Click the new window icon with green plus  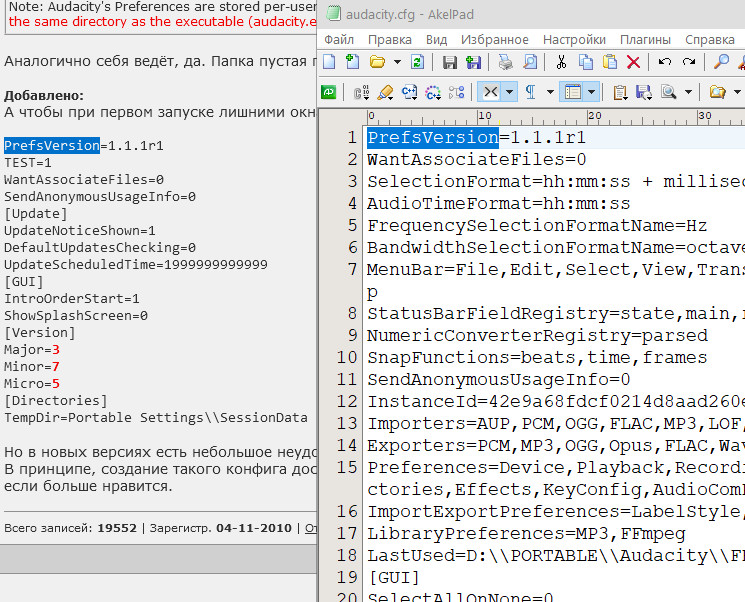(x=353, y=62)
